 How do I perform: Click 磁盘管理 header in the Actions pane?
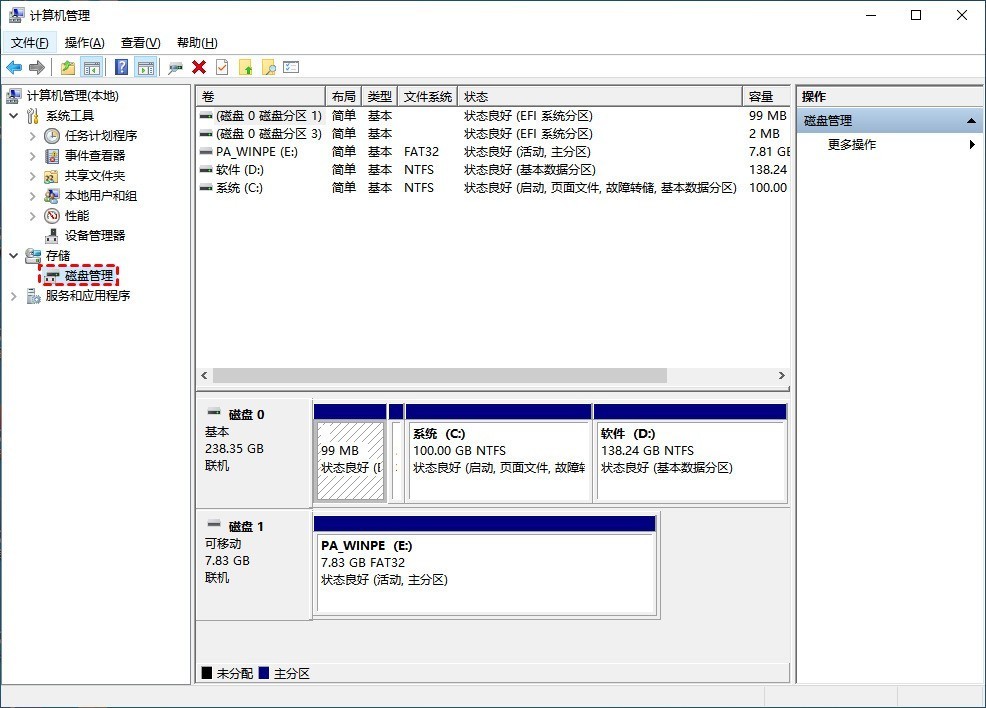(x=829, y=120)
